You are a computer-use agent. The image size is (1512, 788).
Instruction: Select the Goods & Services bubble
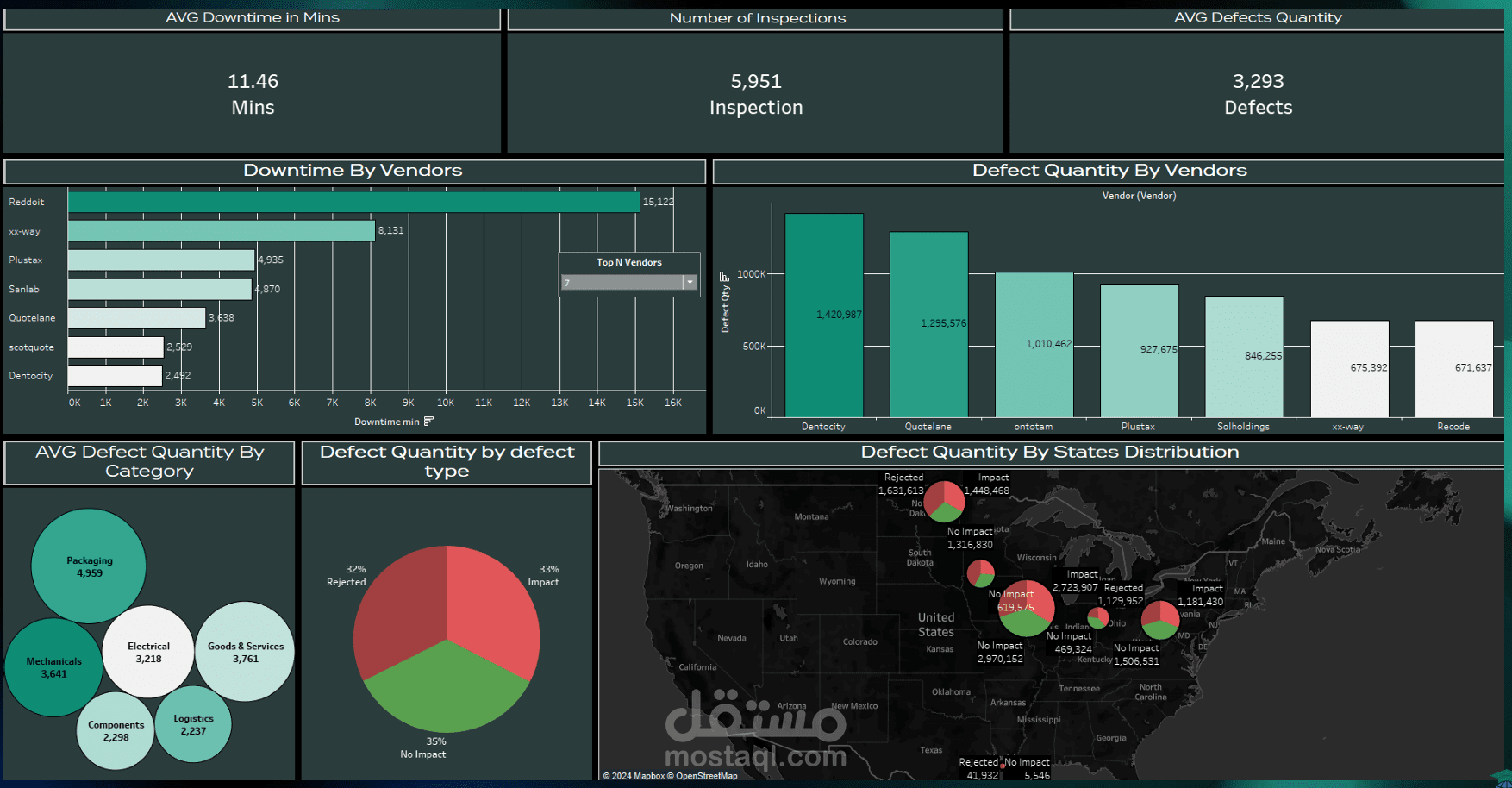[245, 652]
